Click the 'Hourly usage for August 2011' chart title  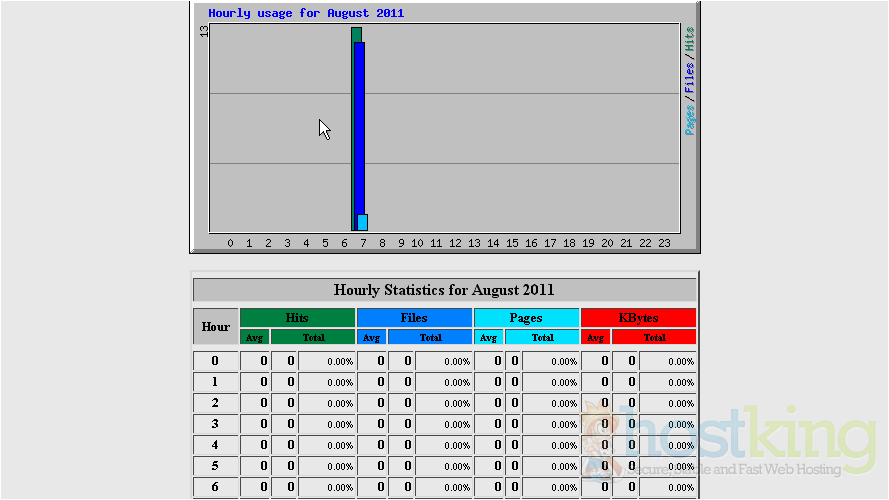click(306, 14)
